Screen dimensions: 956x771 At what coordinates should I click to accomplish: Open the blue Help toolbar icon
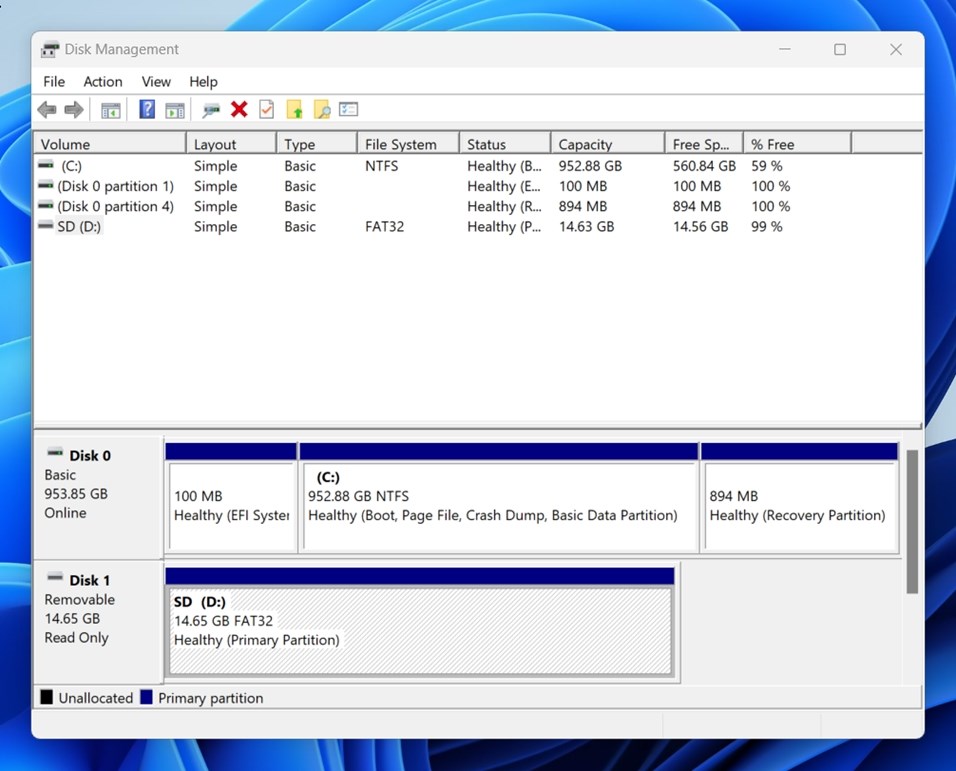pyautogui.click(x=146, y=109)
